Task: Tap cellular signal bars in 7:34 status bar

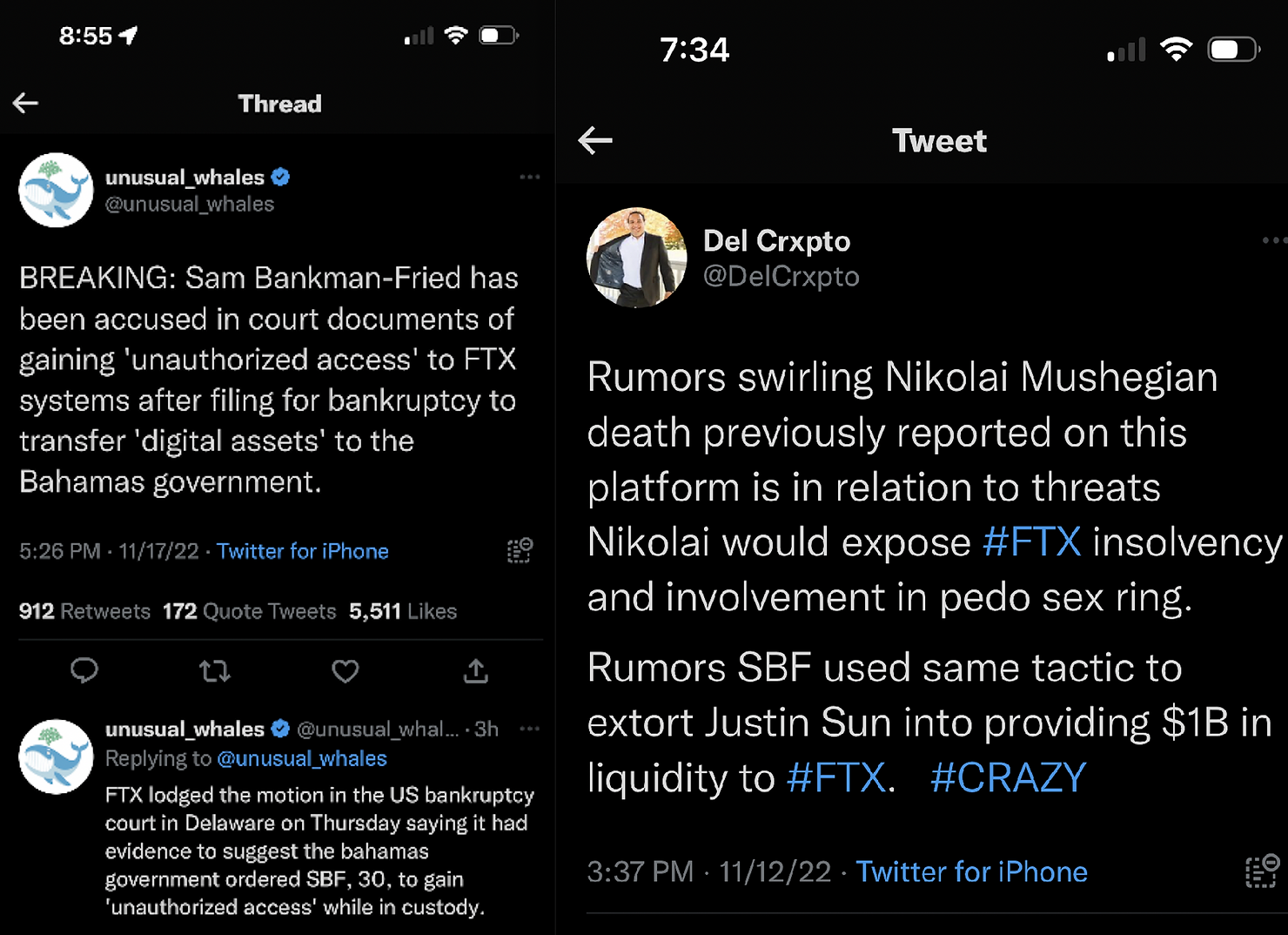Action: tap(1127, 50)
